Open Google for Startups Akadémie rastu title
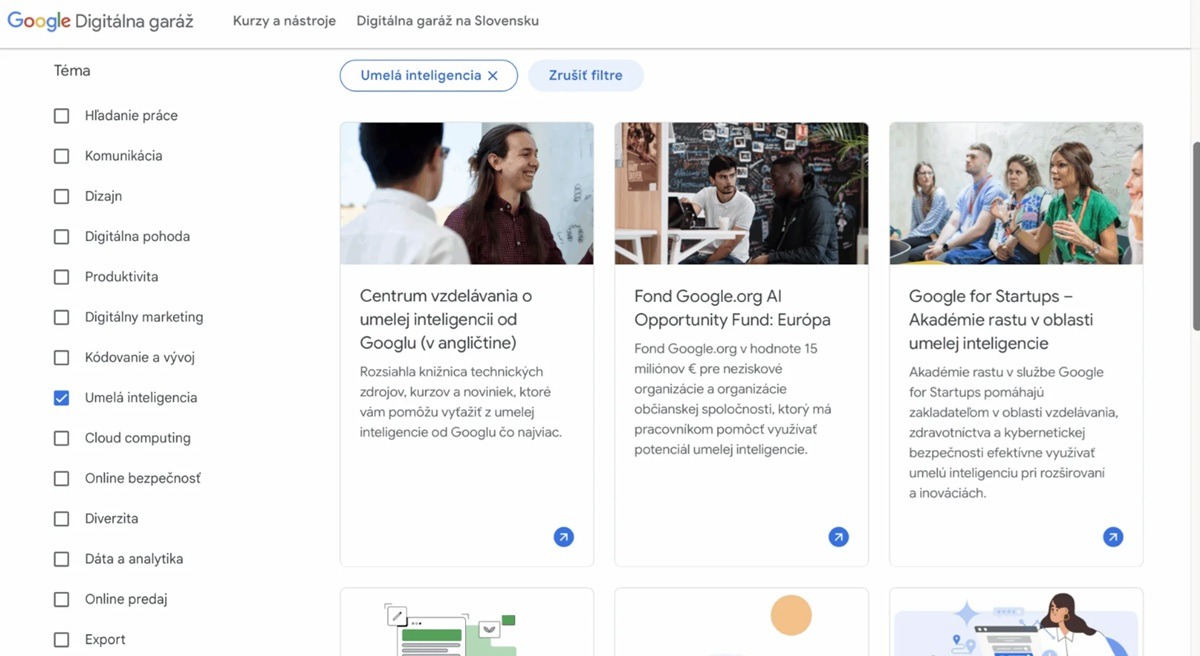The height and width of the screenshot is (656, 1200). 1001,320
